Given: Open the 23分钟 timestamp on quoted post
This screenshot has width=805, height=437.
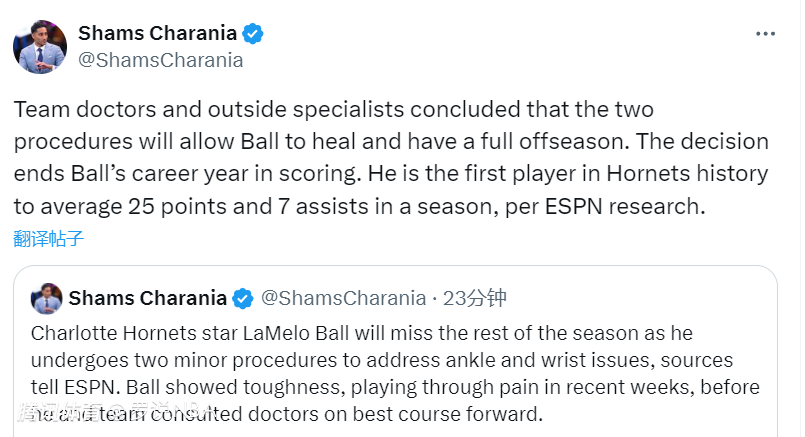Looking at the screenshot, I should click(x=475, y=298).
